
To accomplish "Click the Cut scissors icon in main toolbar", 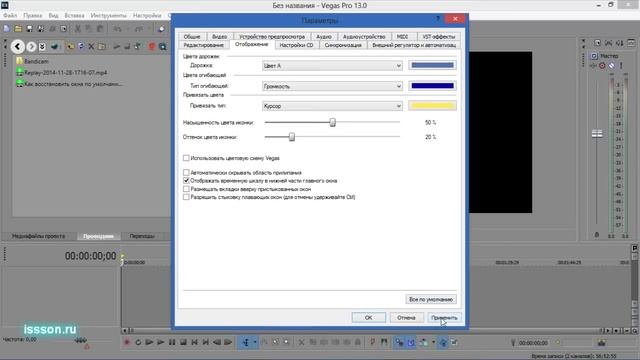I will (78, 29).
